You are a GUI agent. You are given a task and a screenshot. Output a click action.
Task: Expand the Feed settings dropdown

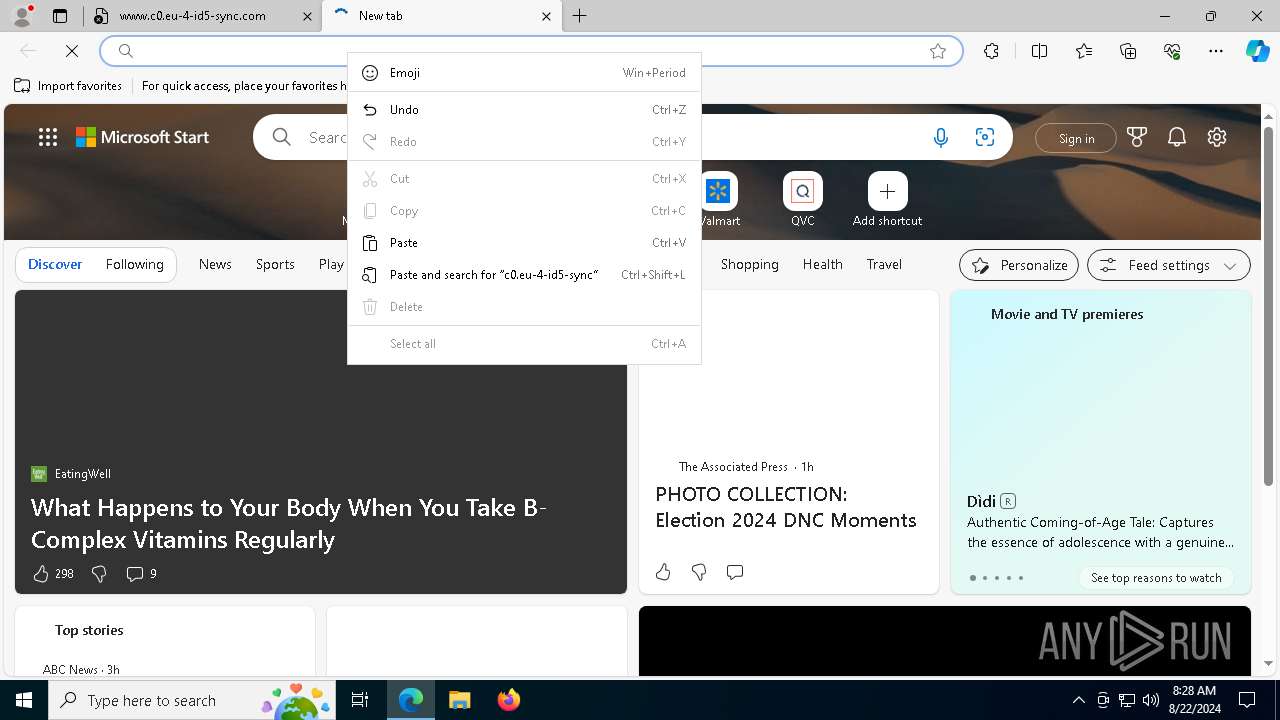[x=1169, y=265]
